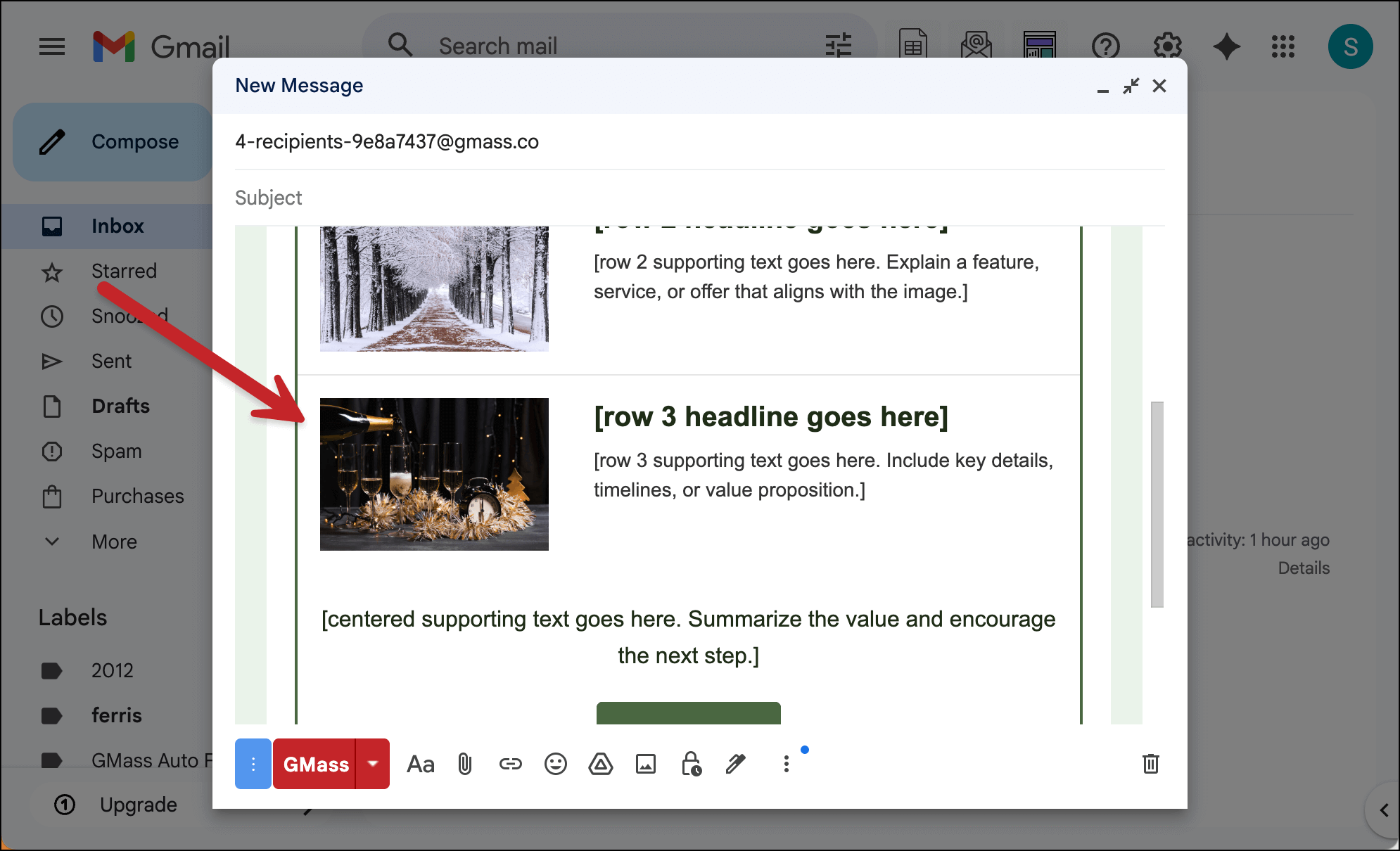
Task: Open Gmail settings gear
Action: [1167, 46]
